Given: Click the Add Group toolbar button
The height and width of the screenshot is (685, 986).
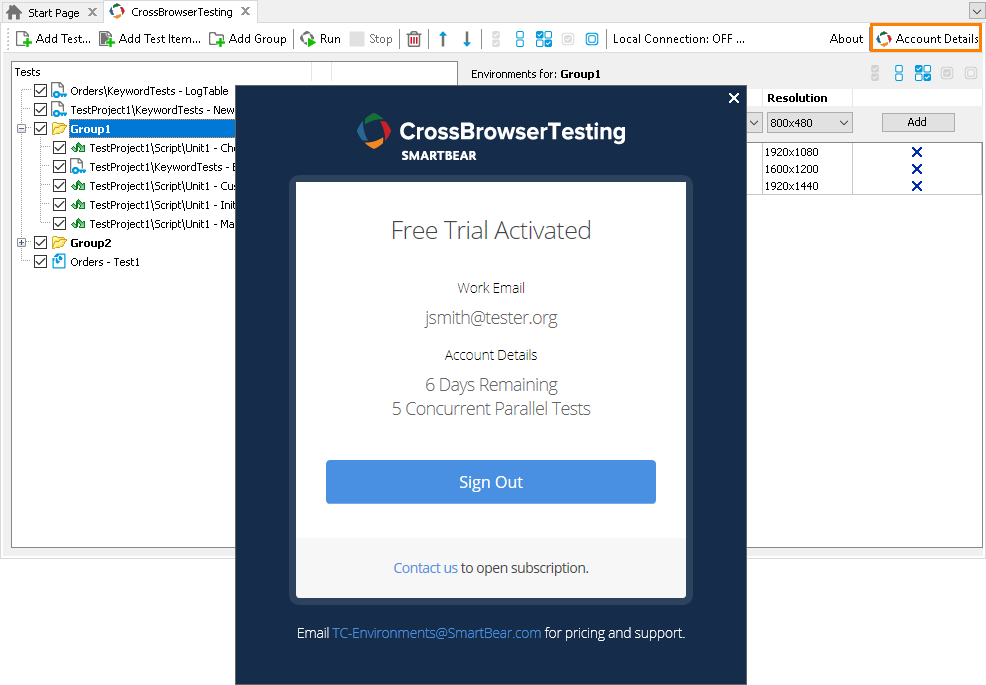Looking at the screenshot, I should tap(248, 39).
